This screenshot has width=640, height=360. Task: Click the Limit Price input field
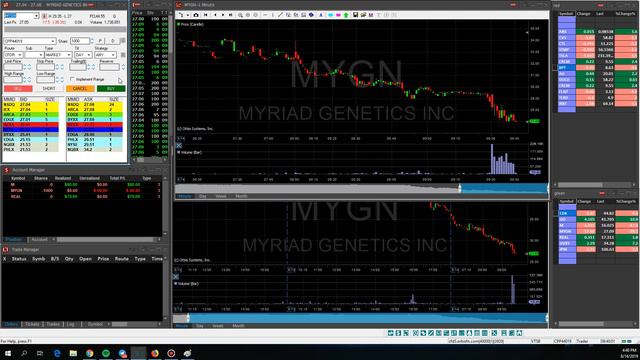click(x=13, y=67)
